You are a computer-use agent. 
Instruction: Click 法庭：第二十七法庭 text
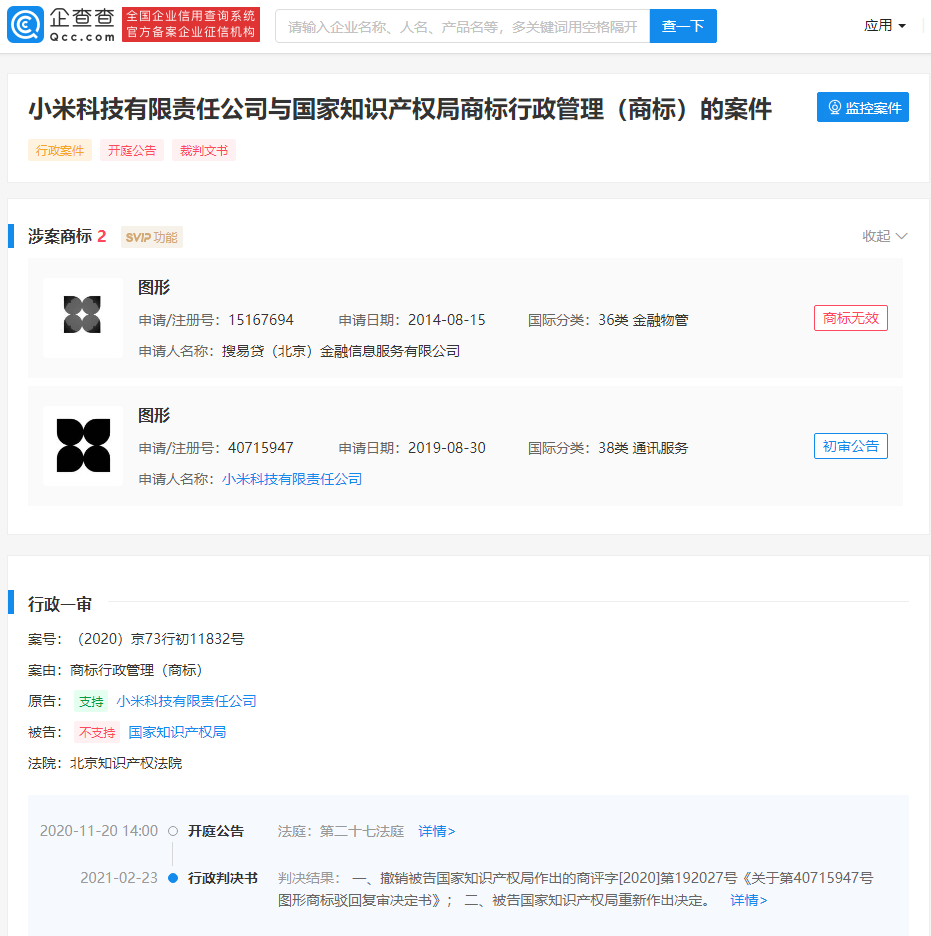pyautogui.click(x=341, y=831)
